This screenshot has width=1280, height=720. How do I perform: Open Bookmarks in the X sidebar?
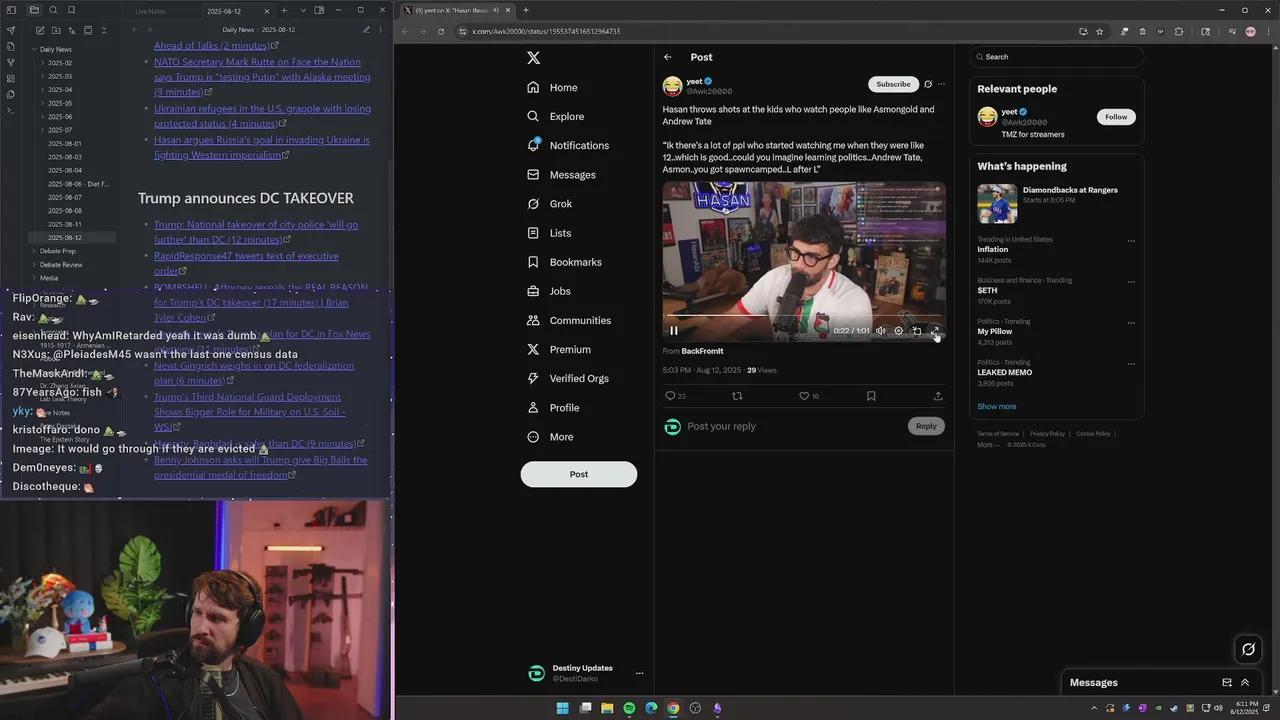[x=564, y=262]
